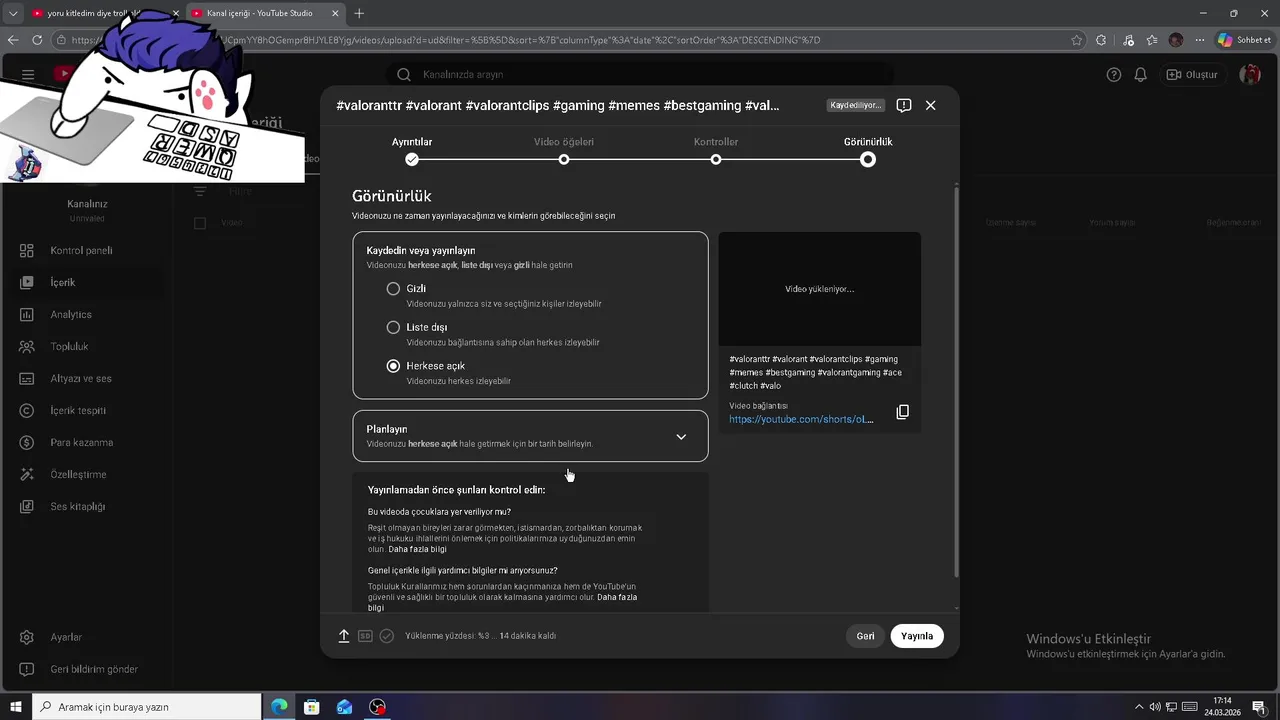The width and height of the screenshot is (1280, 720).
Task: Click the dialog's vertical scrollbar
Action: 957,380
